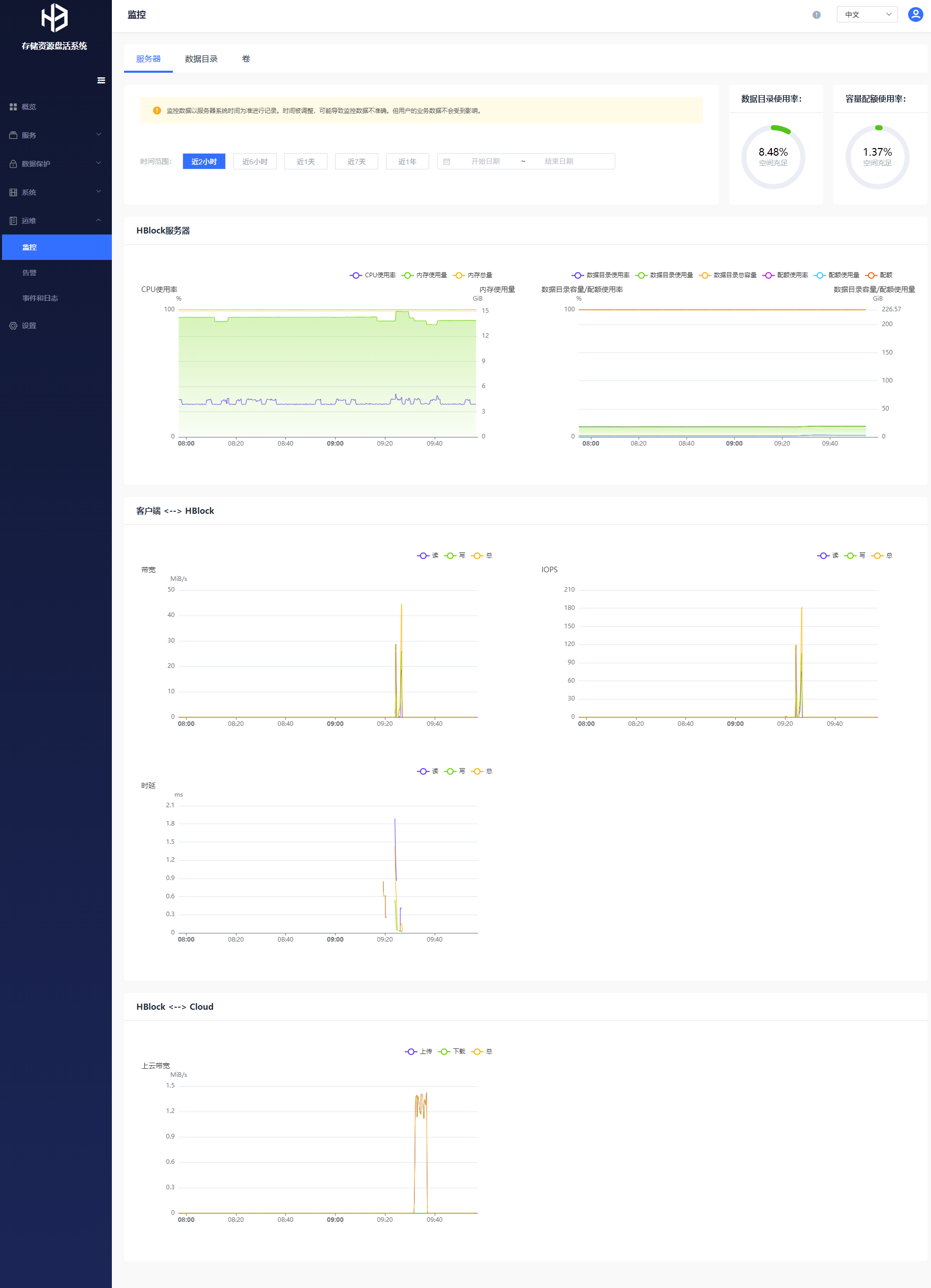
Task: Toggle the 内存使用量 legend series
Action: (x=425, y=275)
